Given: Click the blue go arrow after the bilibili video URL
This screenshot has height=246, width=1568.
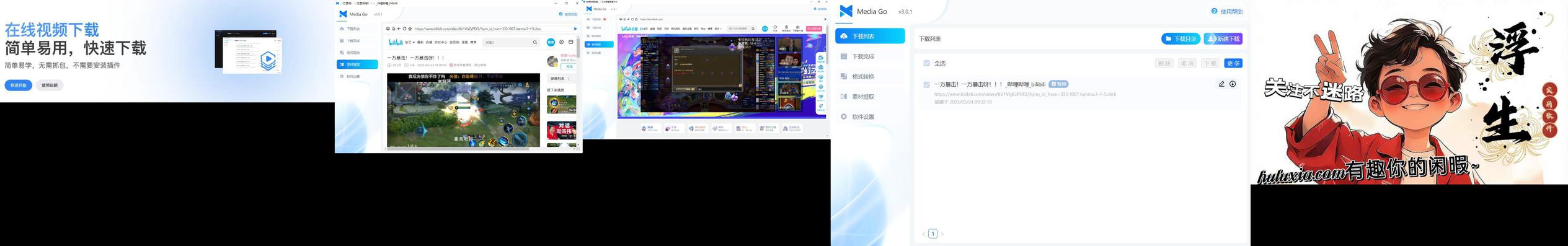Looking at the screenshot, I should [x=575, y=29].
